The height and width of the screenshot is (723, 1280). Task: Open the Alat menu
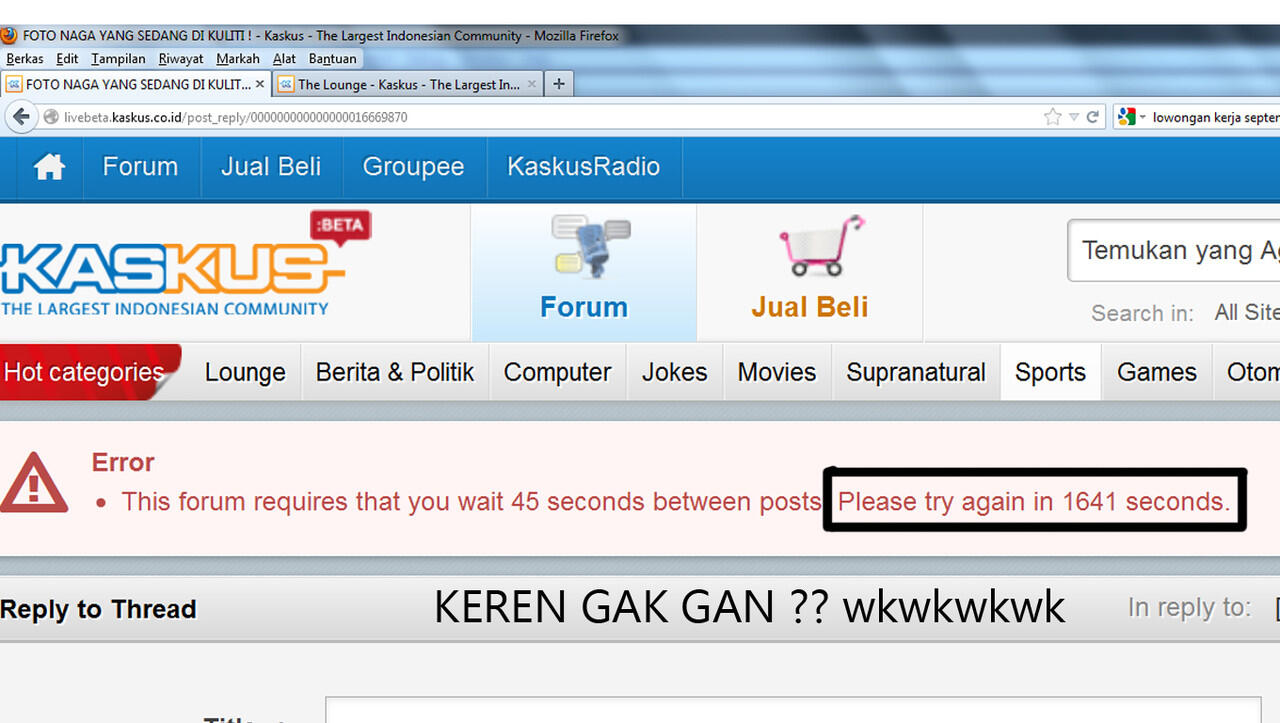(x=284, y=59)
